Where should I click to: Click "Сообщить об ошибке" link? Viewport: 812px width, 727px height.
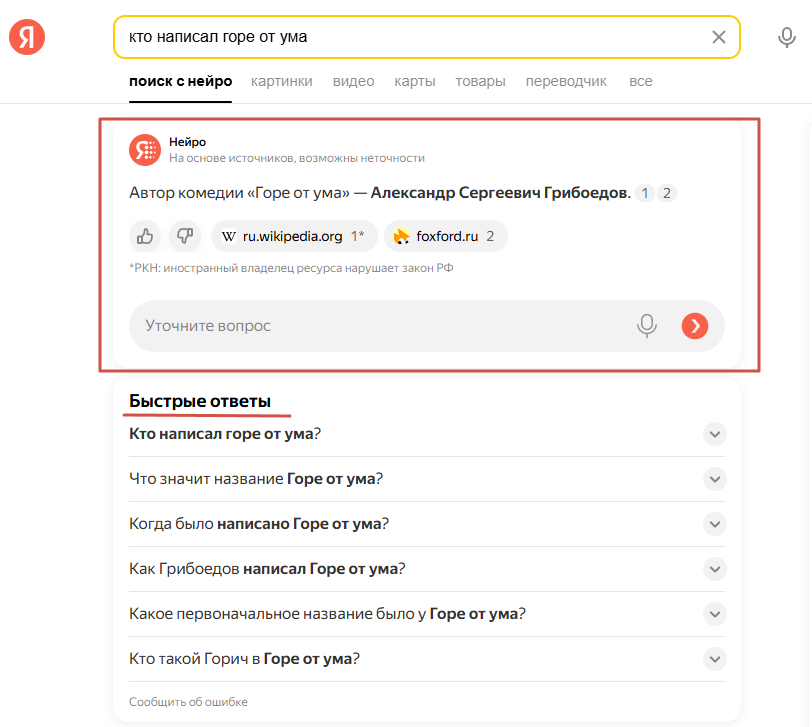coord(188,702)
